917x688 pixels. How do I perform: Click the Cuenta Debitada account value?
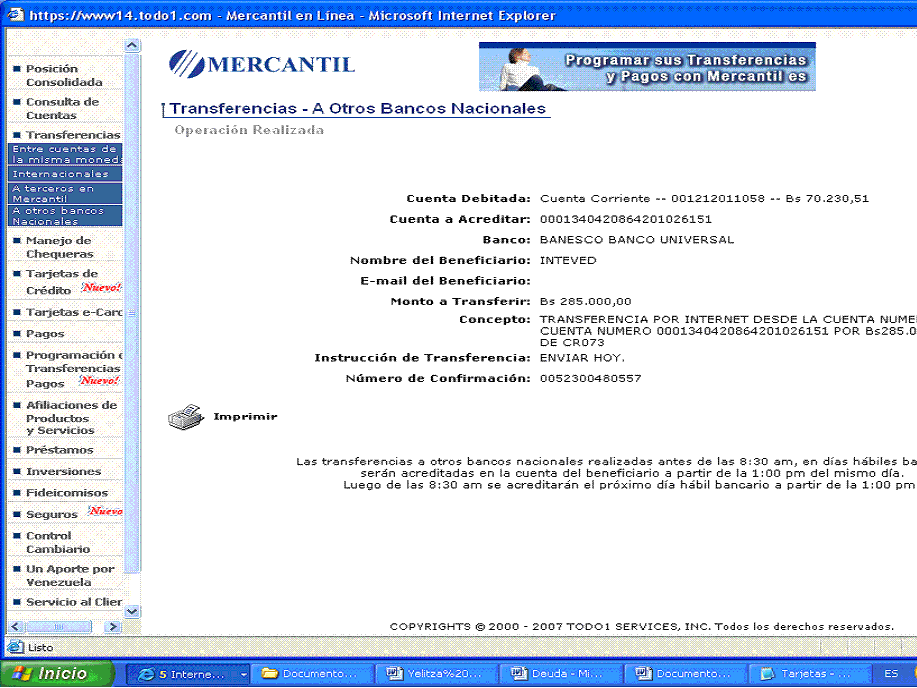704,199
